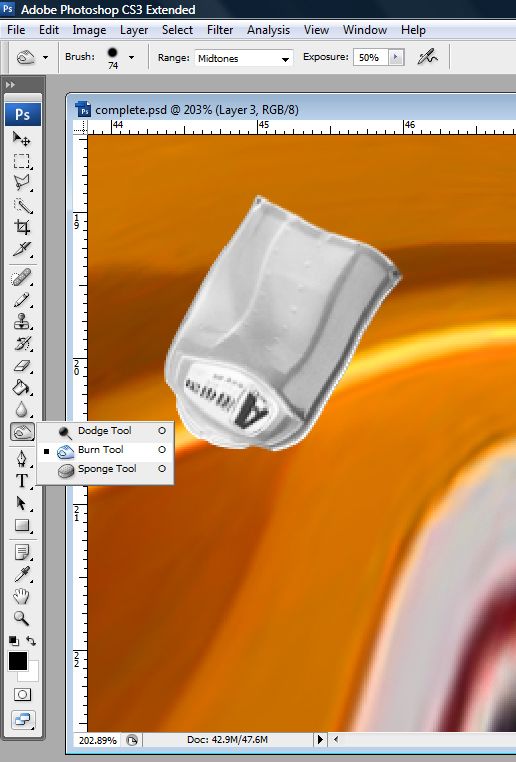This screenshot has width=516, height=762.
Task: Open the Help menu
Action: click(x=413, y=30)
